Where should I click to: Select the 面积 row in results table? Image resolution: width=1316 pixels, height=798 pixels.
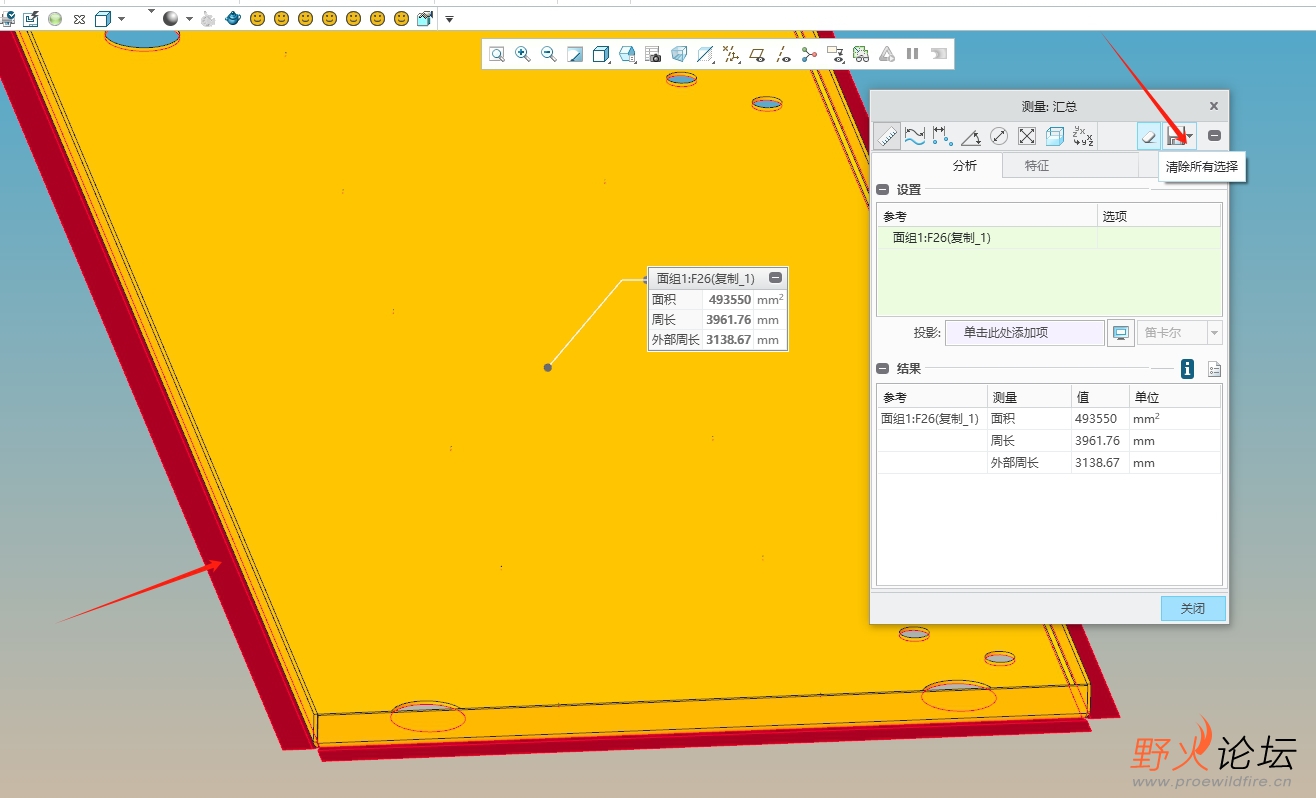click(1049, 419)
